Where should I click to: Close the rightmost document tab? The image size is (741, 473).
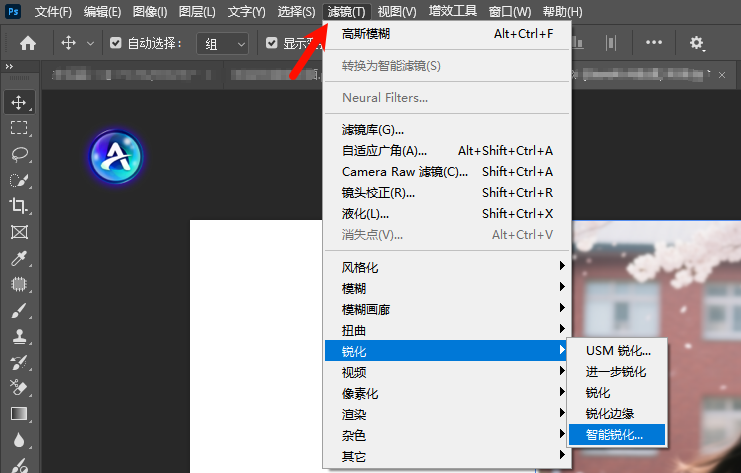coord(722,75)
